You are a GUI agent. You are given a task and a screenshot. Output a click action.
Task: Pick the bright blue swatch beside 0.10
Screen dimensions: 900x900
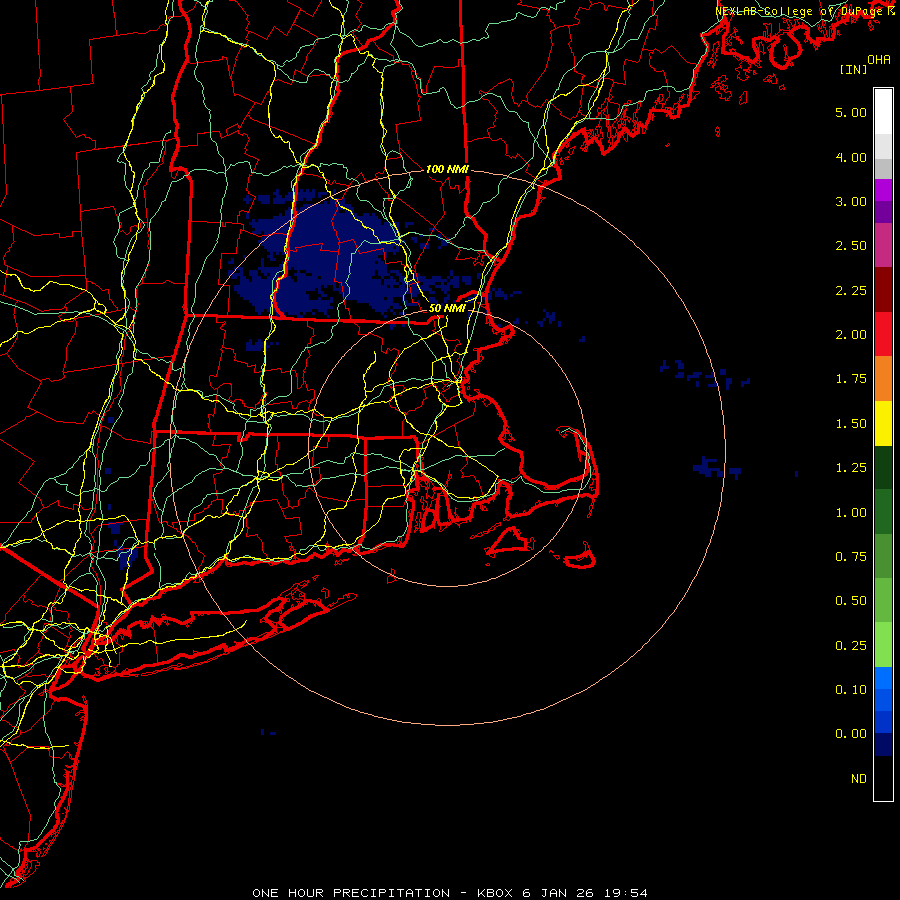(x=883, y=678)
